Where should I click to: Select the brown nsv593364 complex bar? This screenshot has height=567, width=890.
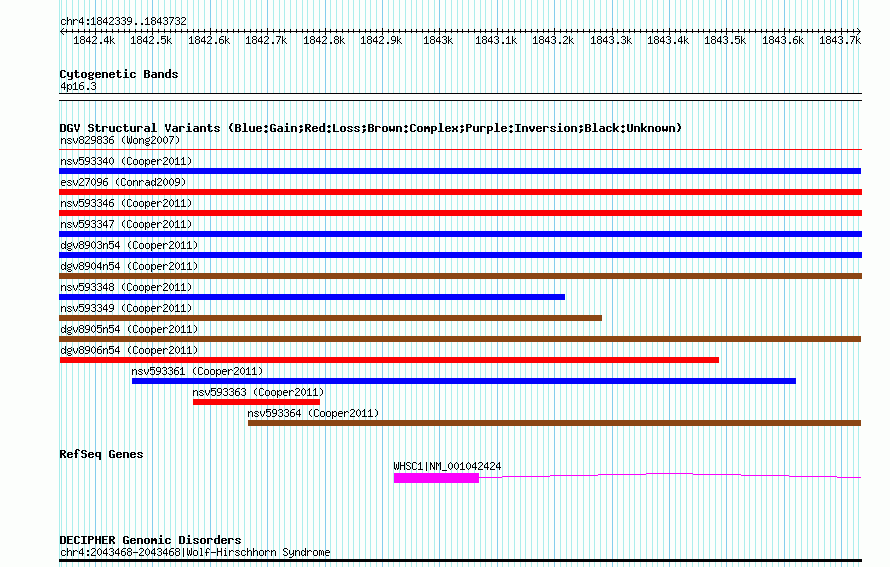point(555,423)
